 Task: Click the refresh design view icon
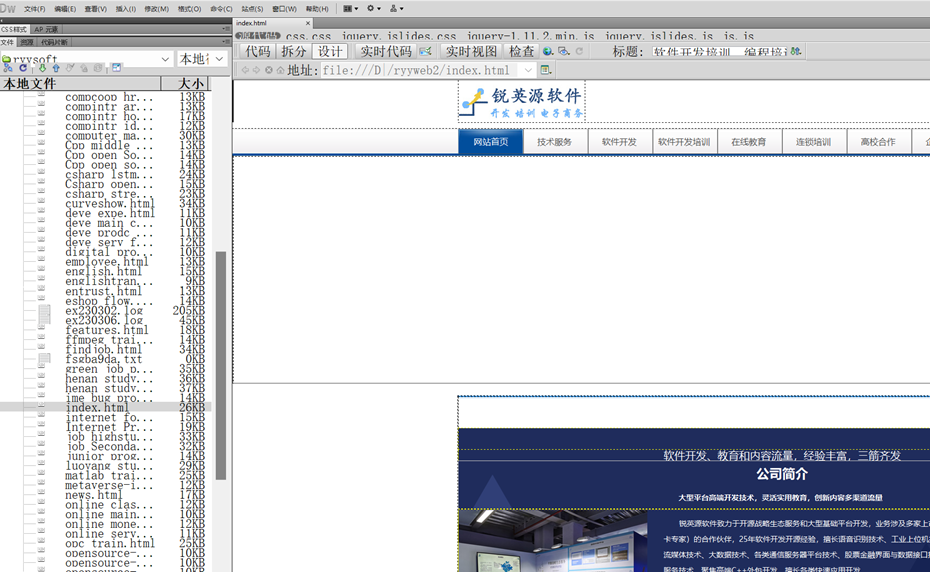(x=579, y=52)
